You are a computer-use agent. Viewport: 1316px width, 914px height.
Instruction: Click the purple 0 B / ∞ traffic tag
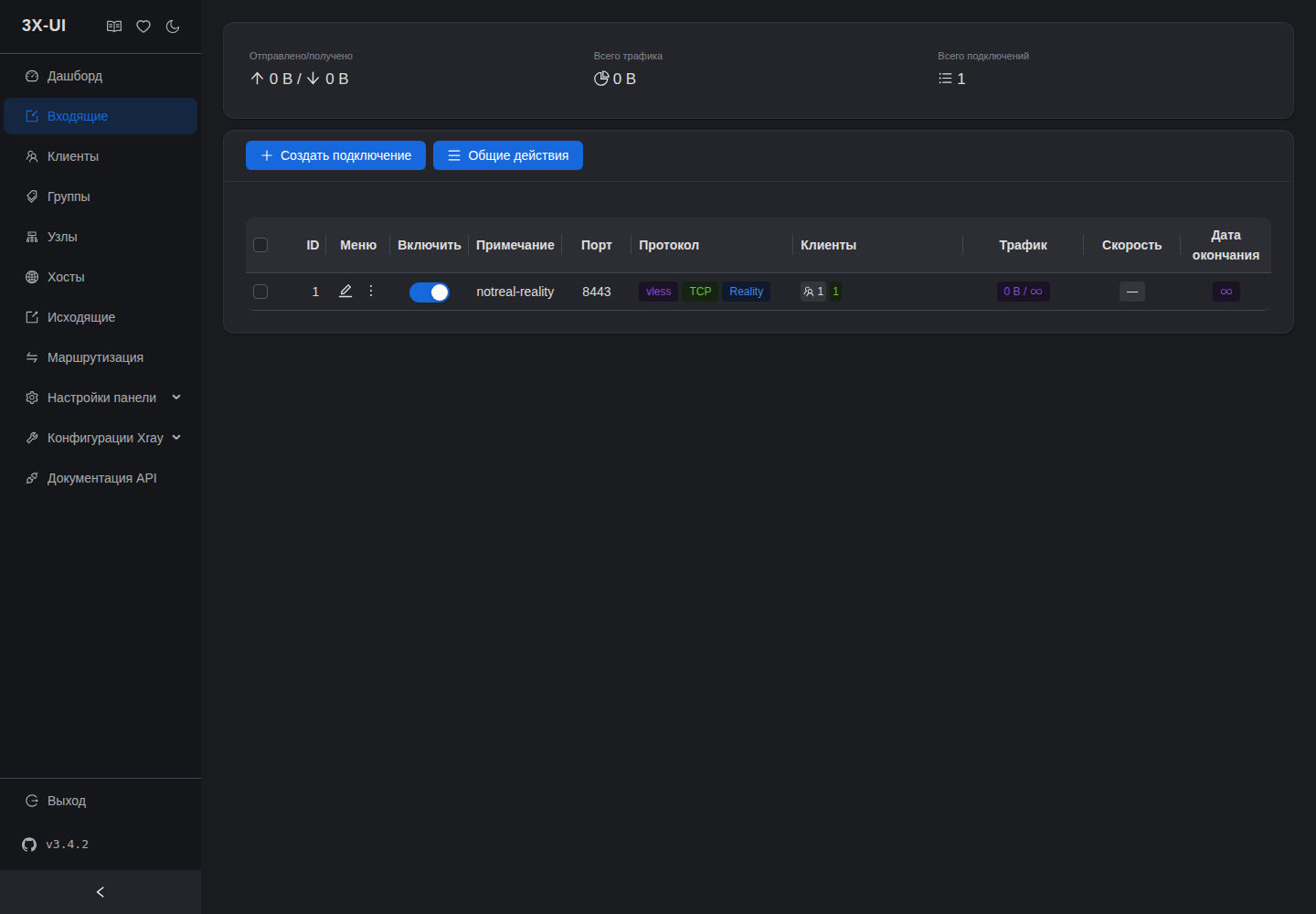pyautogui.click(x=1023, y=292)
